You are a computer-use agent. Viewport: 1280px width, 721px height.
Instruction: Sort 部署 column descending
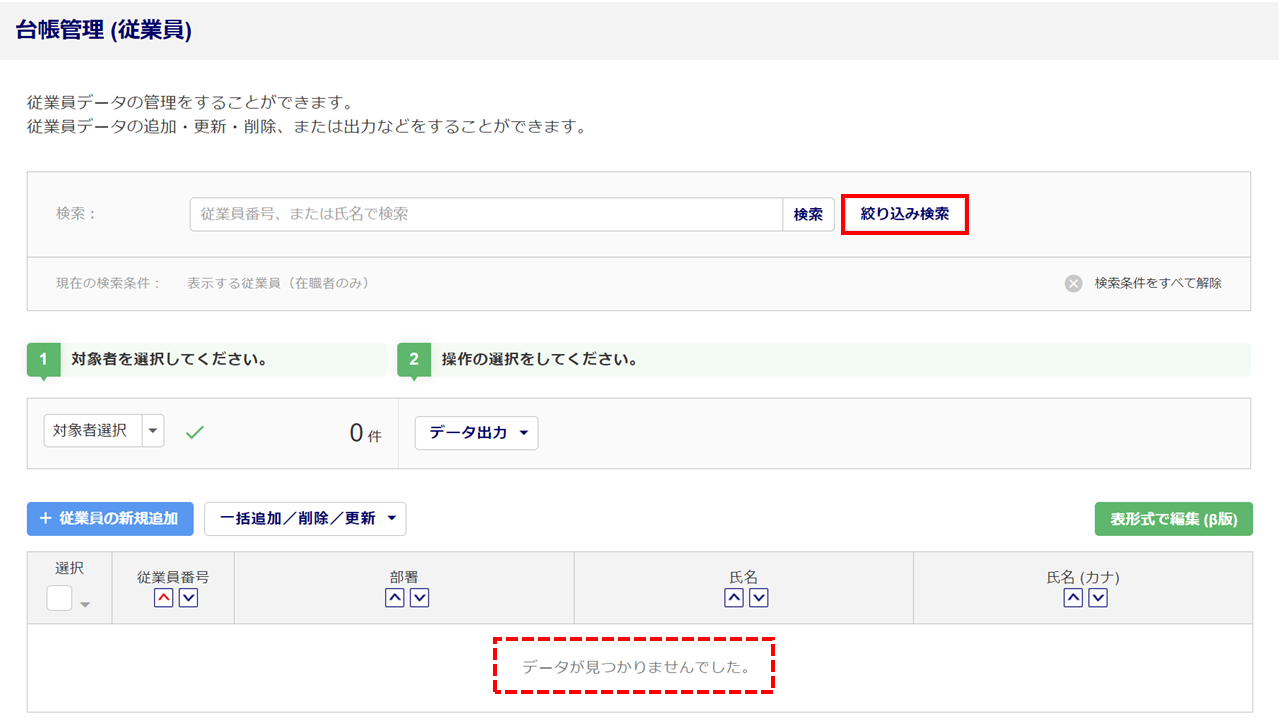(x=420, y=597)
